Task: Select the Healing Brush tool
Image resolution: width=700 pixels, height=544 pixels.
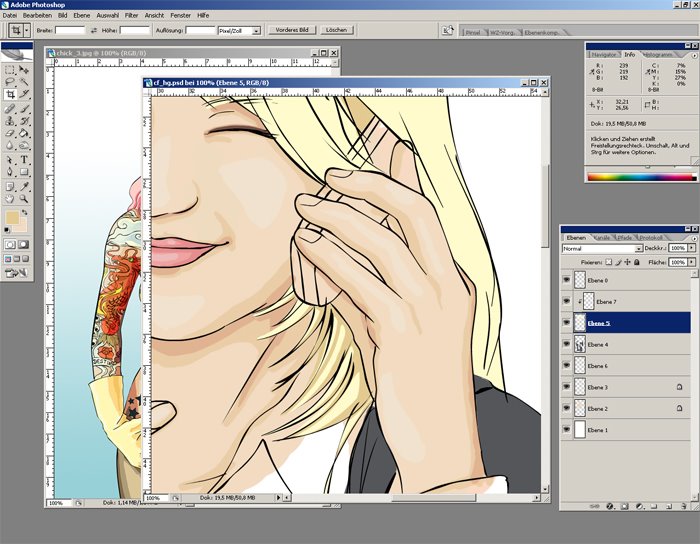Action: pos(10,108)
